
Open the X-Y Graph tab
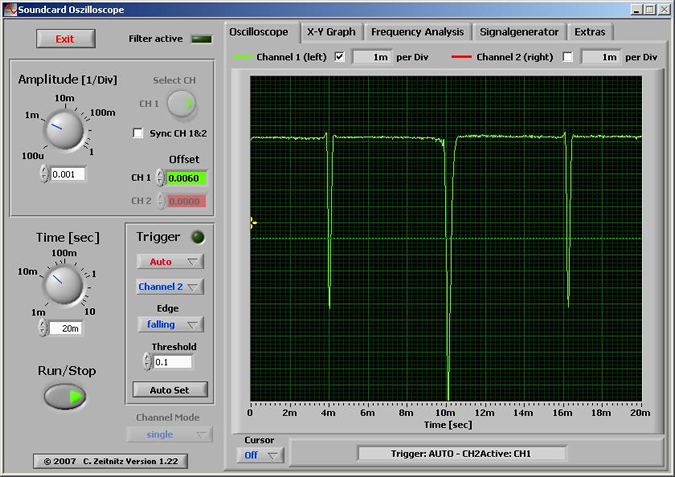coord(330,32)
